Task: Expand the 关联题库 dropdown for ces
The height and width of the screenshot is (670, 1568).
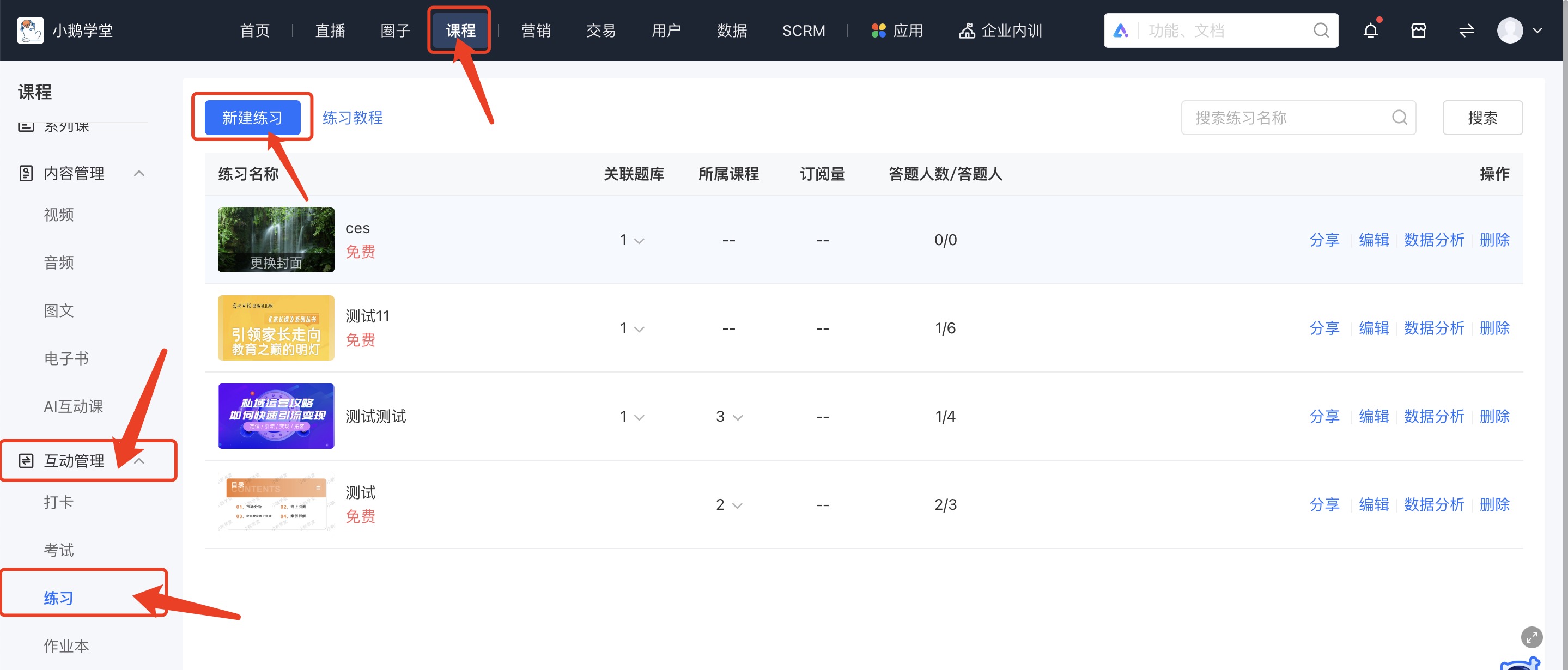Action: click(x=639, y=241)
